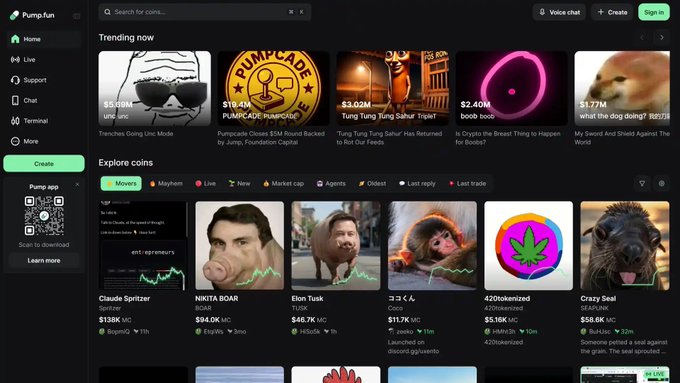Viewport: 680px width, 383px height.
Task: Select the New filter tab
Action: [239, 183]
